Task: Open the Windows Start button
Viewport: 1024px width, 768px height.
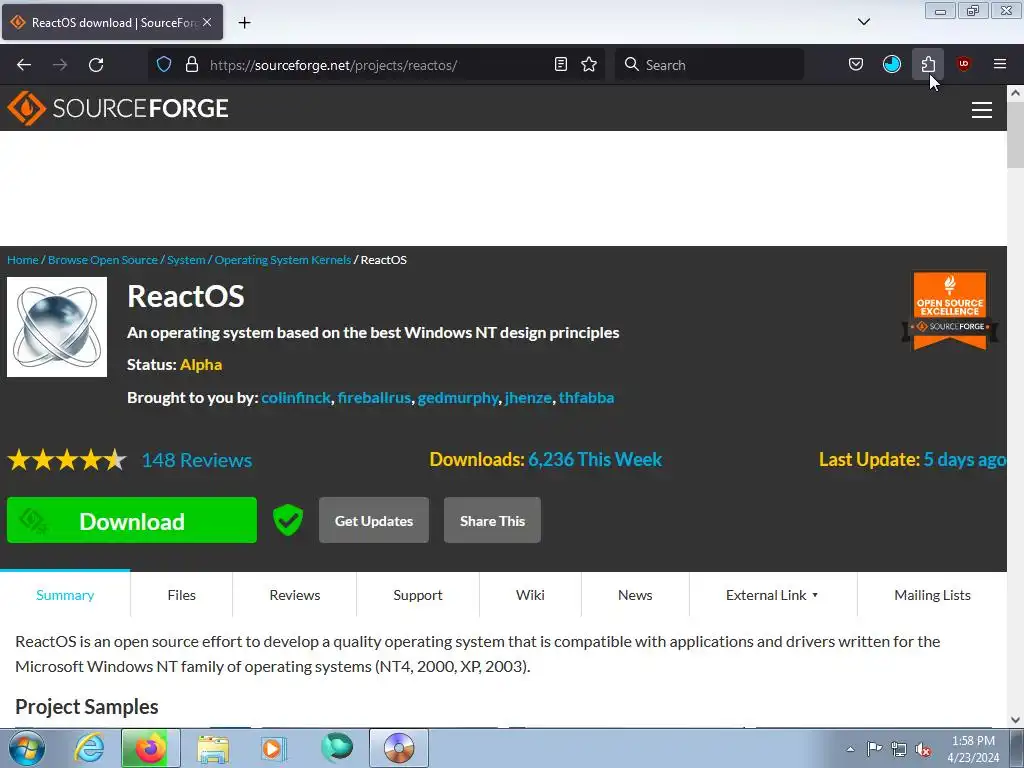Action: click(x=27, y=748)
